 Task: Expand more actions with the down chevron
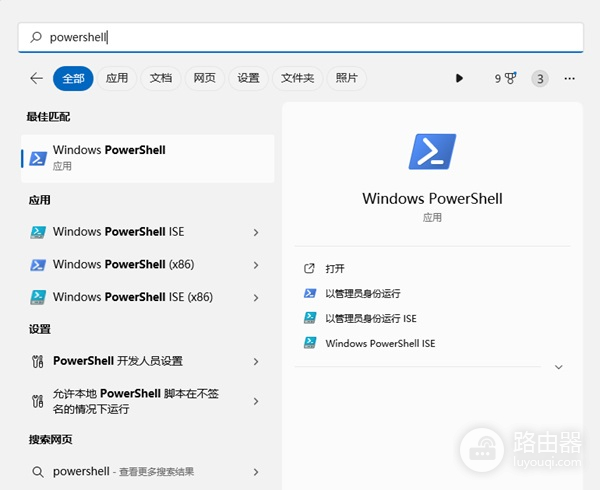tap(559, 367)
